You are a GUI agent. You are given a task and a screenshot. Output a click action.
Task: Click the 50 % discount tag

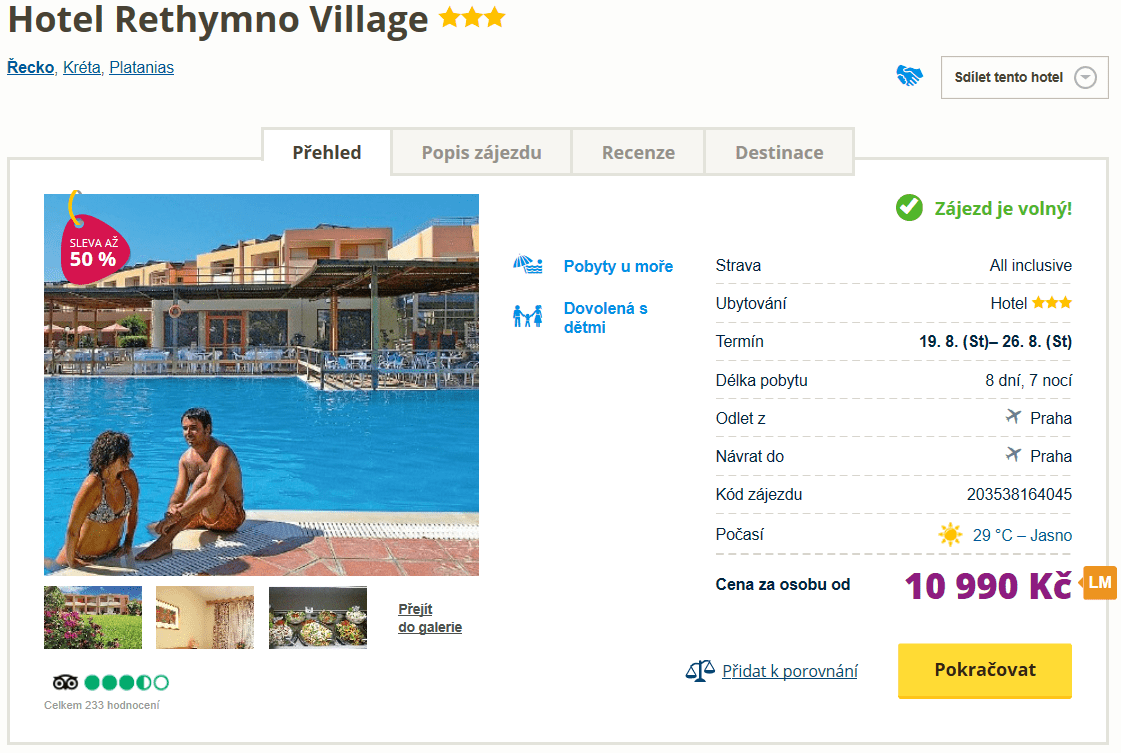tap(92, 249)
